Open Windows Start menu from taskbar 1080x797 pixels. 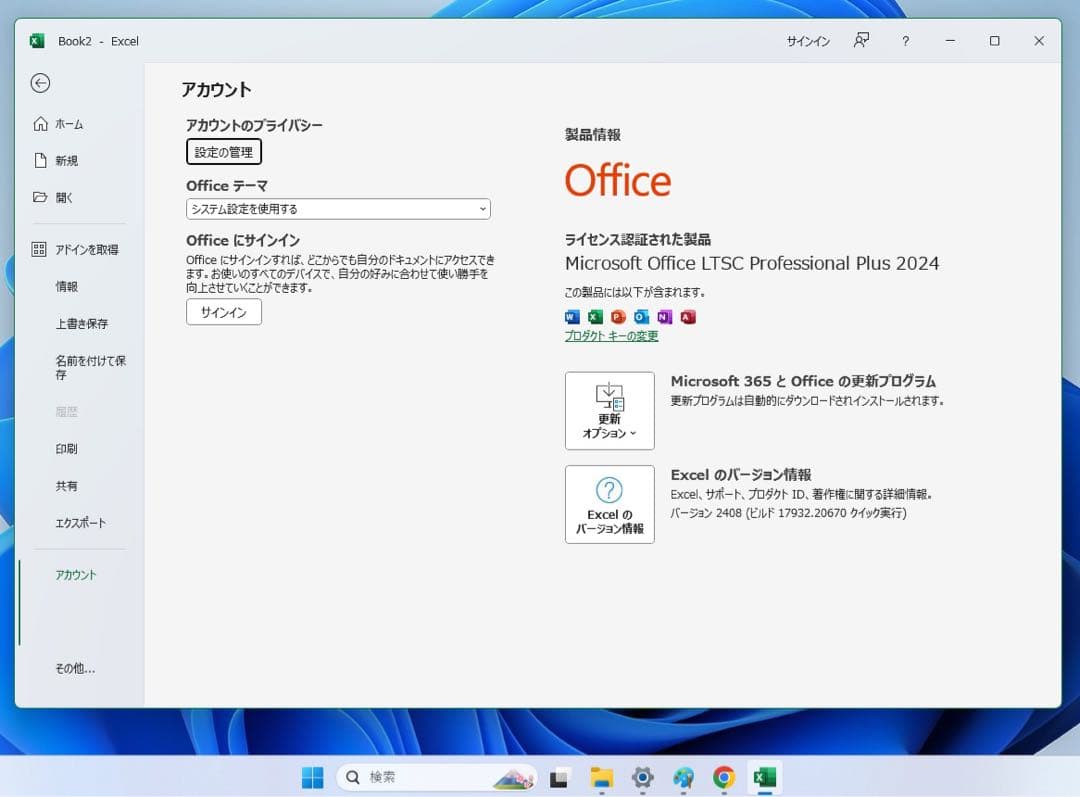click(313, 778)
